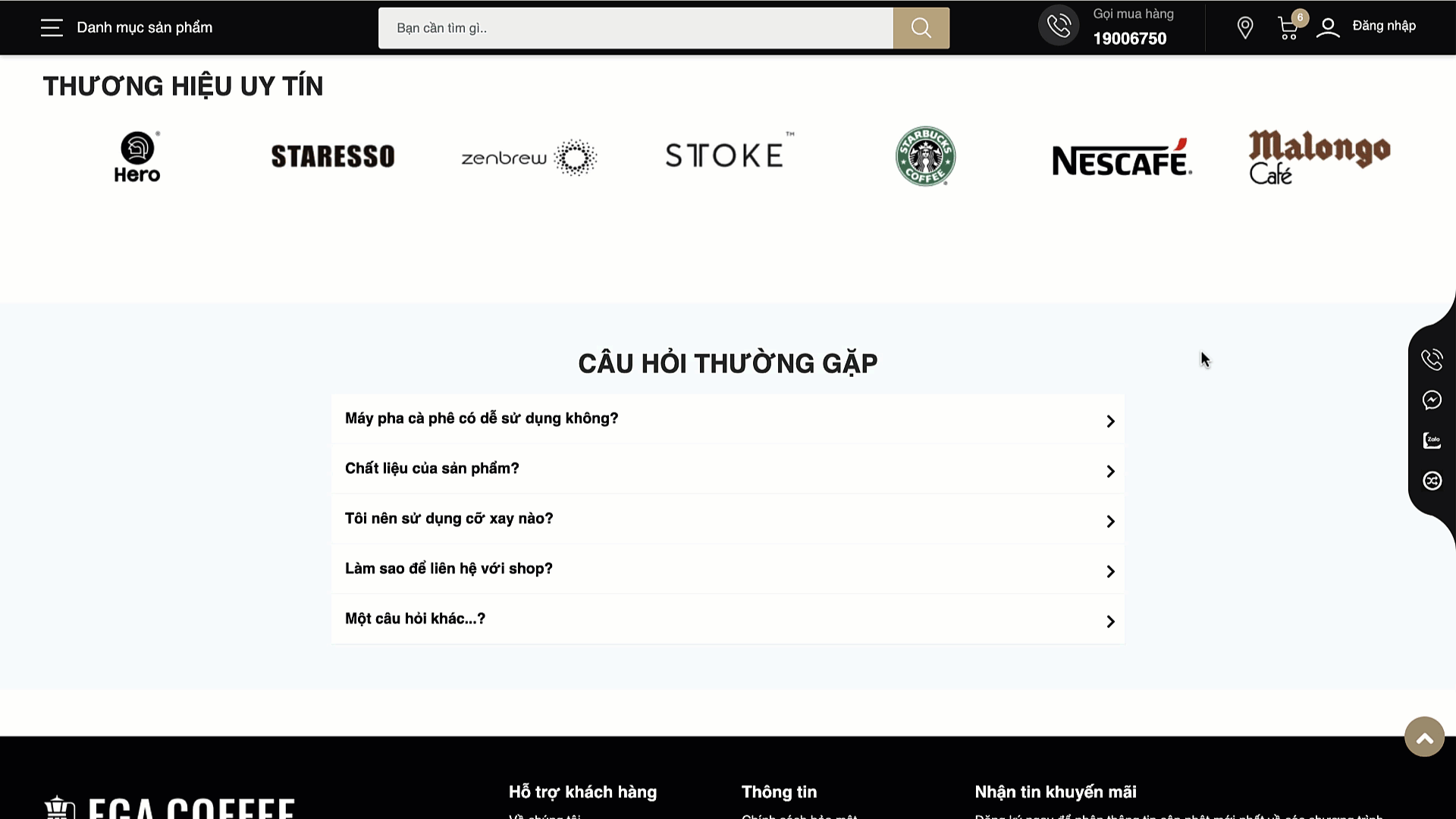Open store location pin icon

click(1244, 28)
